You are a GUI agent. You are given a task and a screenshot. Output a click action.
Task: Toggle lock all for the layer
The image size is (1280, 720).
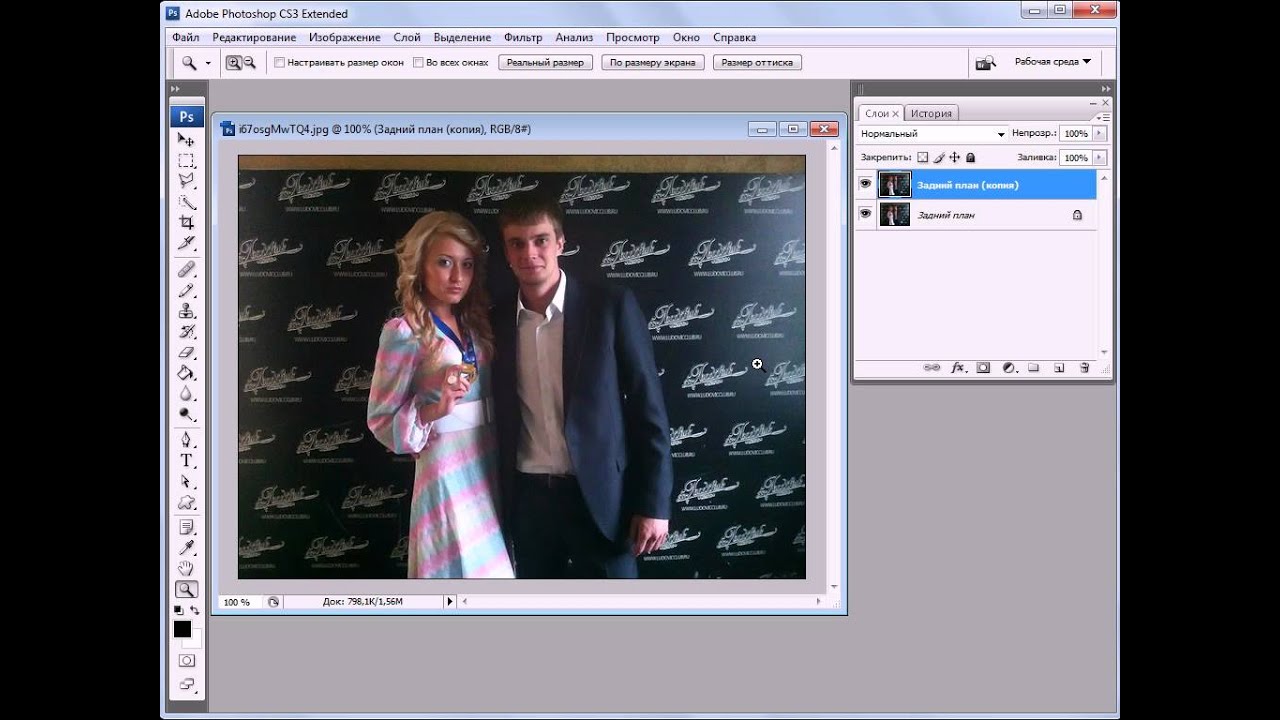coord(970,158)
